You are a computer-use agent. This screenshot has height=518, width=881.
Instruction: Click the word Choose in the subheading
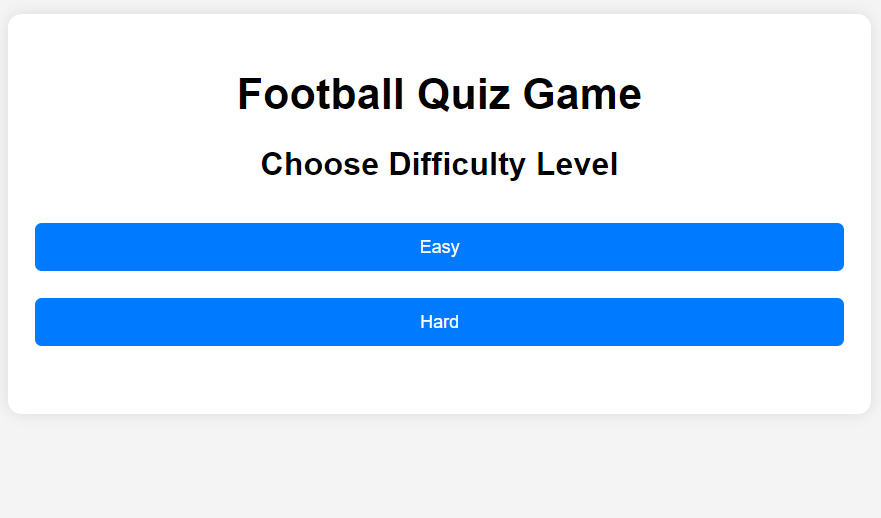pos(320,164)
